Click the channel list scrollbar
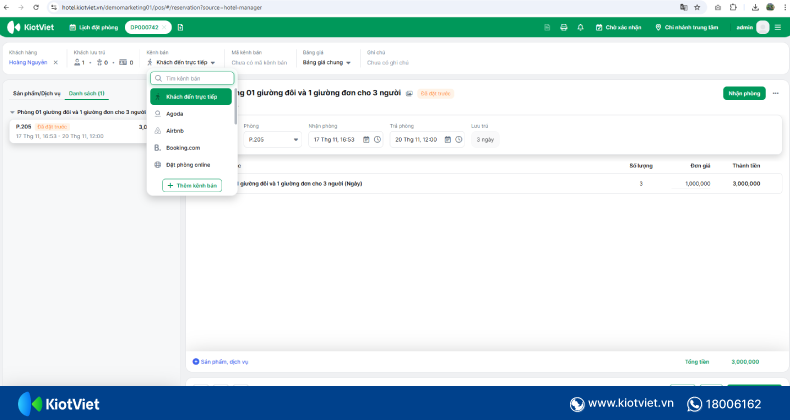This screenshot has height=420, width=790. click(235, 106)
